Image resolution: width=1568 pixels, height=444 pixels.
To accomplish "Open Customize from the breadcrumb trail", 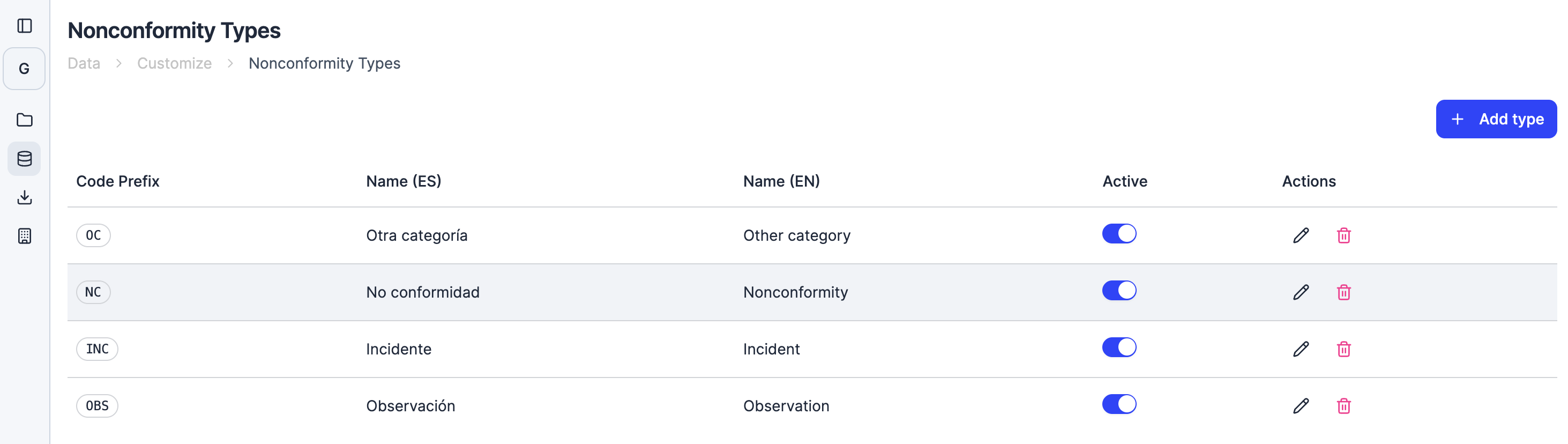I will click(174, 63).
